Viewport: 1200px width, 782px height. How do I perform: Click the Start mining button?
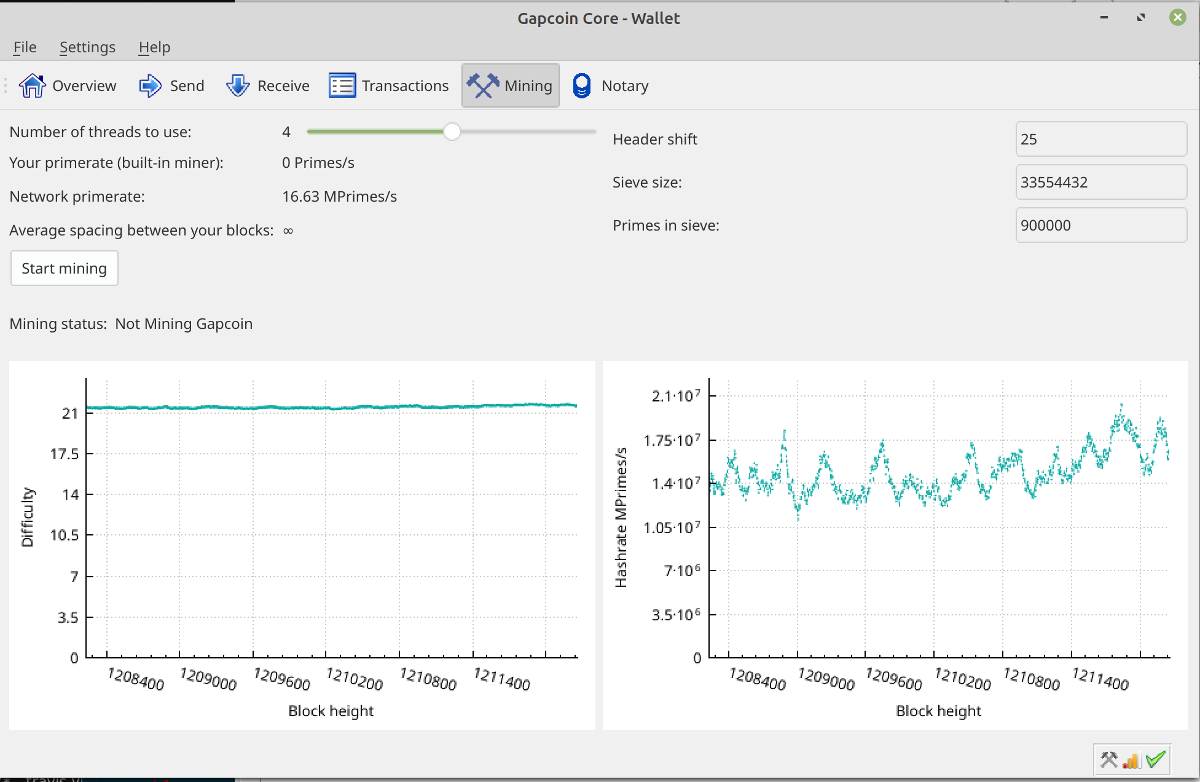64,268
